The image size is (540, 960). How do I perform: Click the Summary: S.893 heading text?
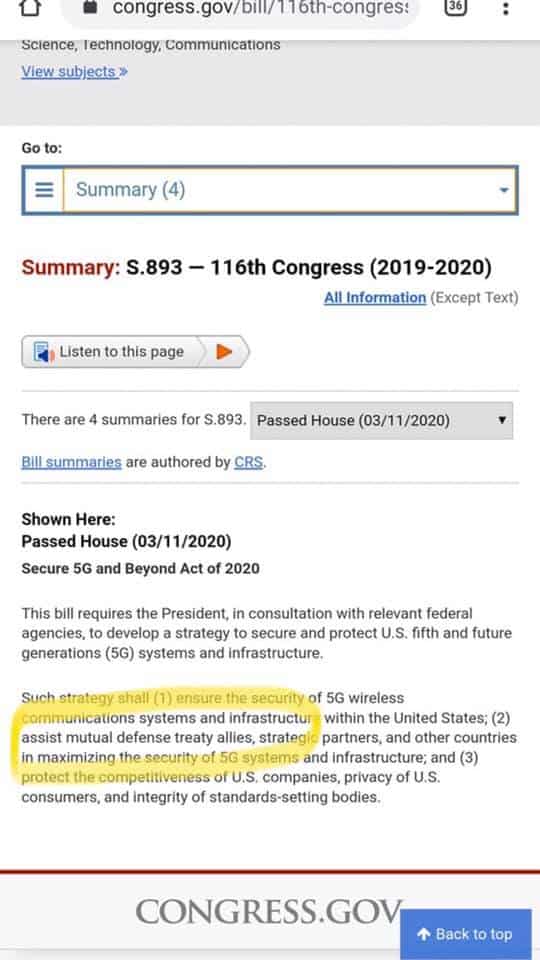tap(257, 268)
